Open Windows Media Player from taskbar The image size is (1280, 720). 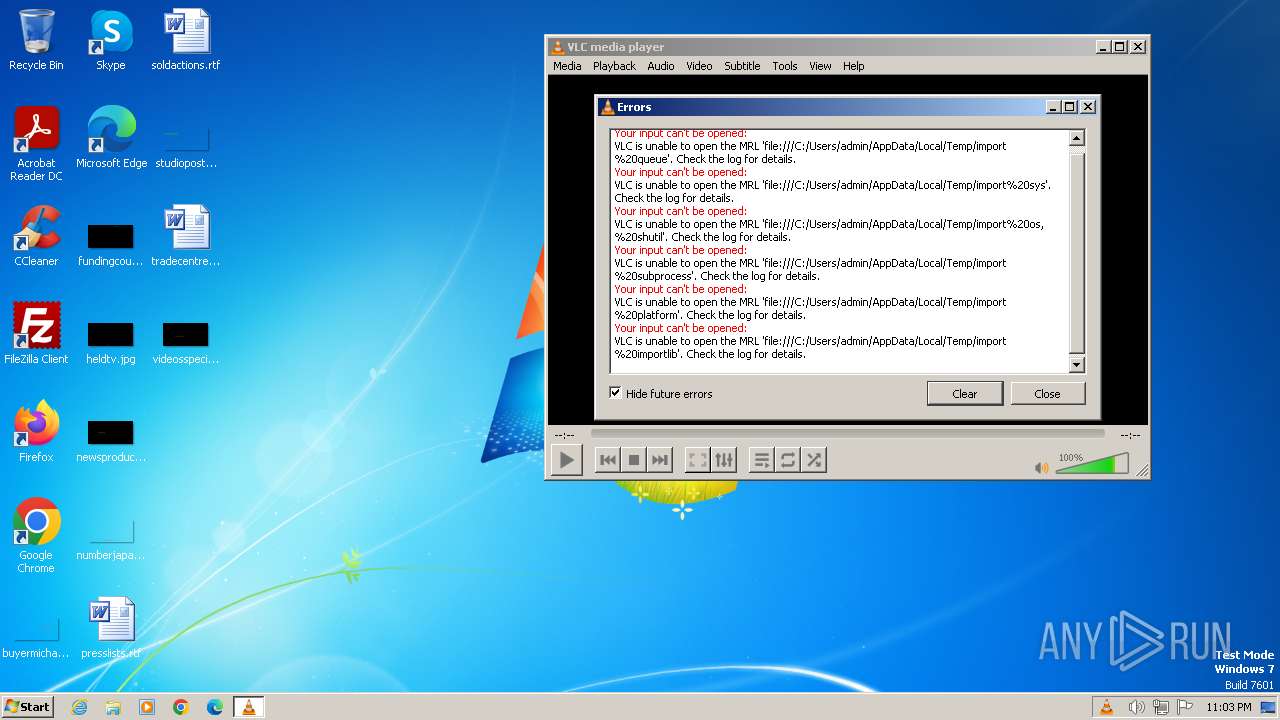coord(147,707)
